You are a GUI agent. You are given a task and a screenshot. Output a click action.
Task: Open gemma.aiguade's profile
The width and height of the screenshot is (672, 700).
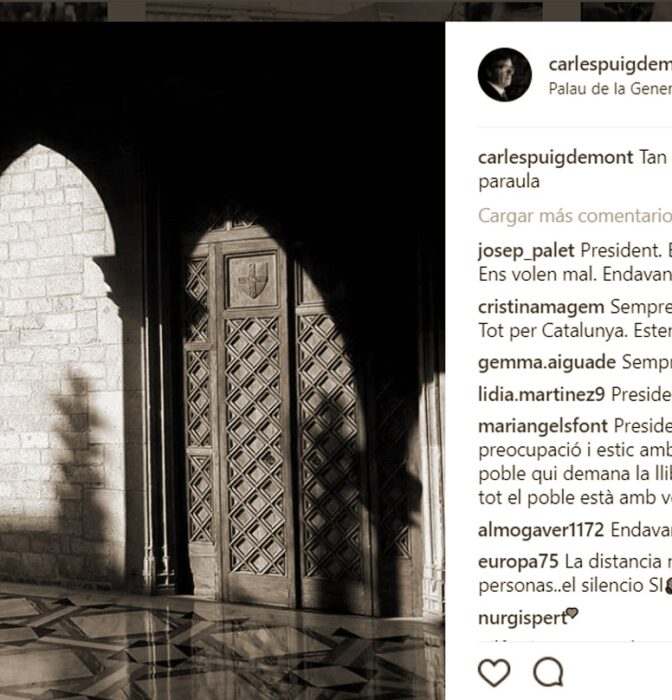click(547, 362)
